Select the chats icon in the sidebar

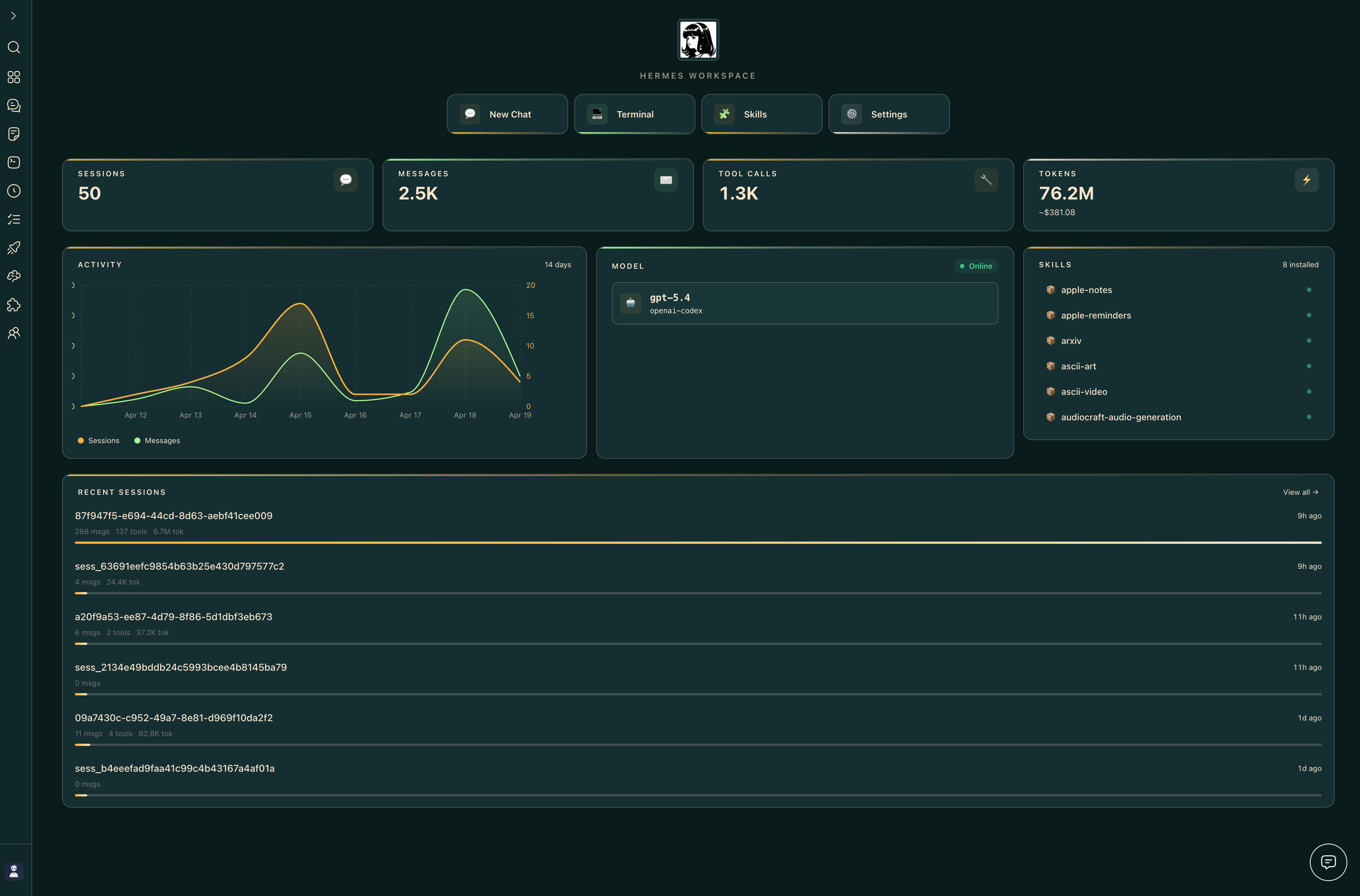pyautogui.click(x=14, y=106)
